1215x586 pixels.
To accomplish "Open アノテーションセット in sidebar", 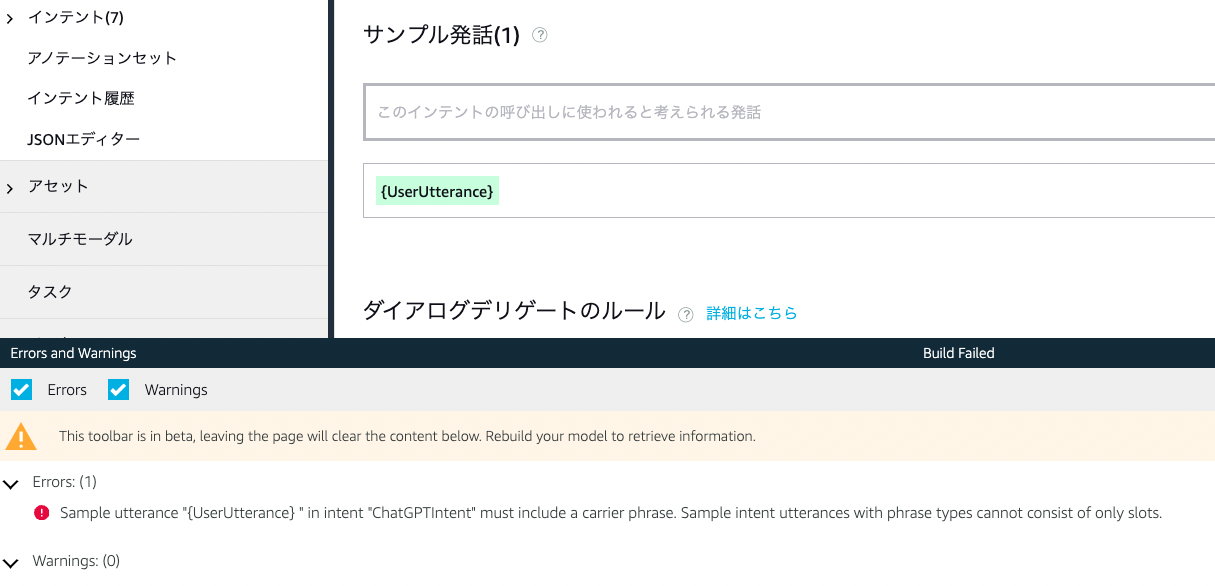I will point(101,58).
